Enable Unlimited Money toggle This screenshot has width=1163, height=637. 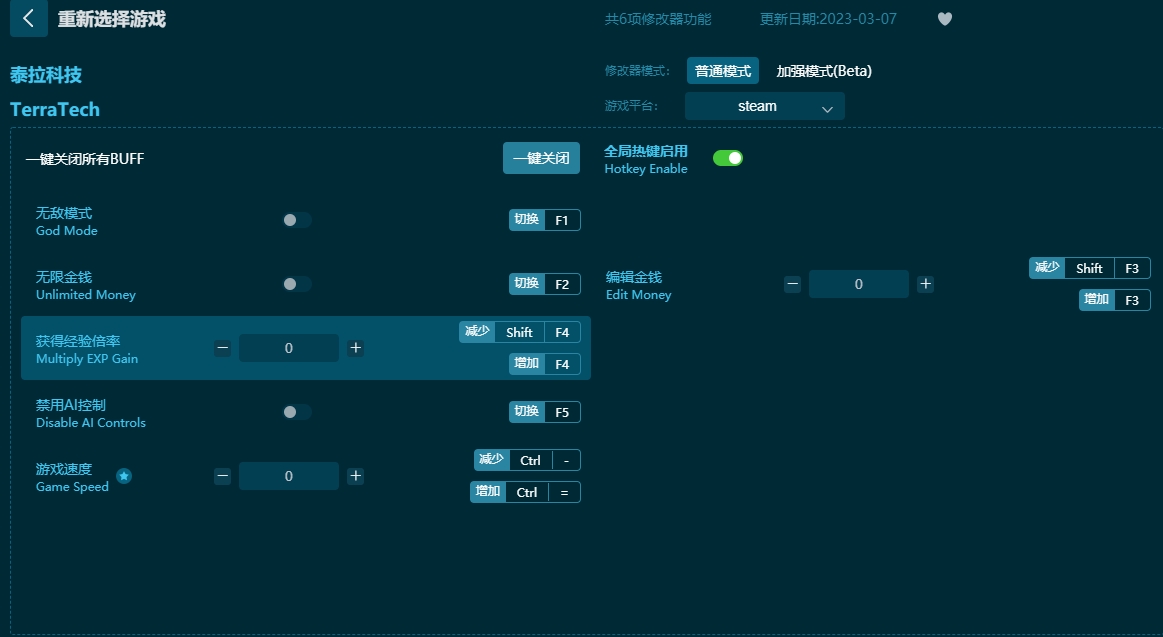click(x=296, y=284)
